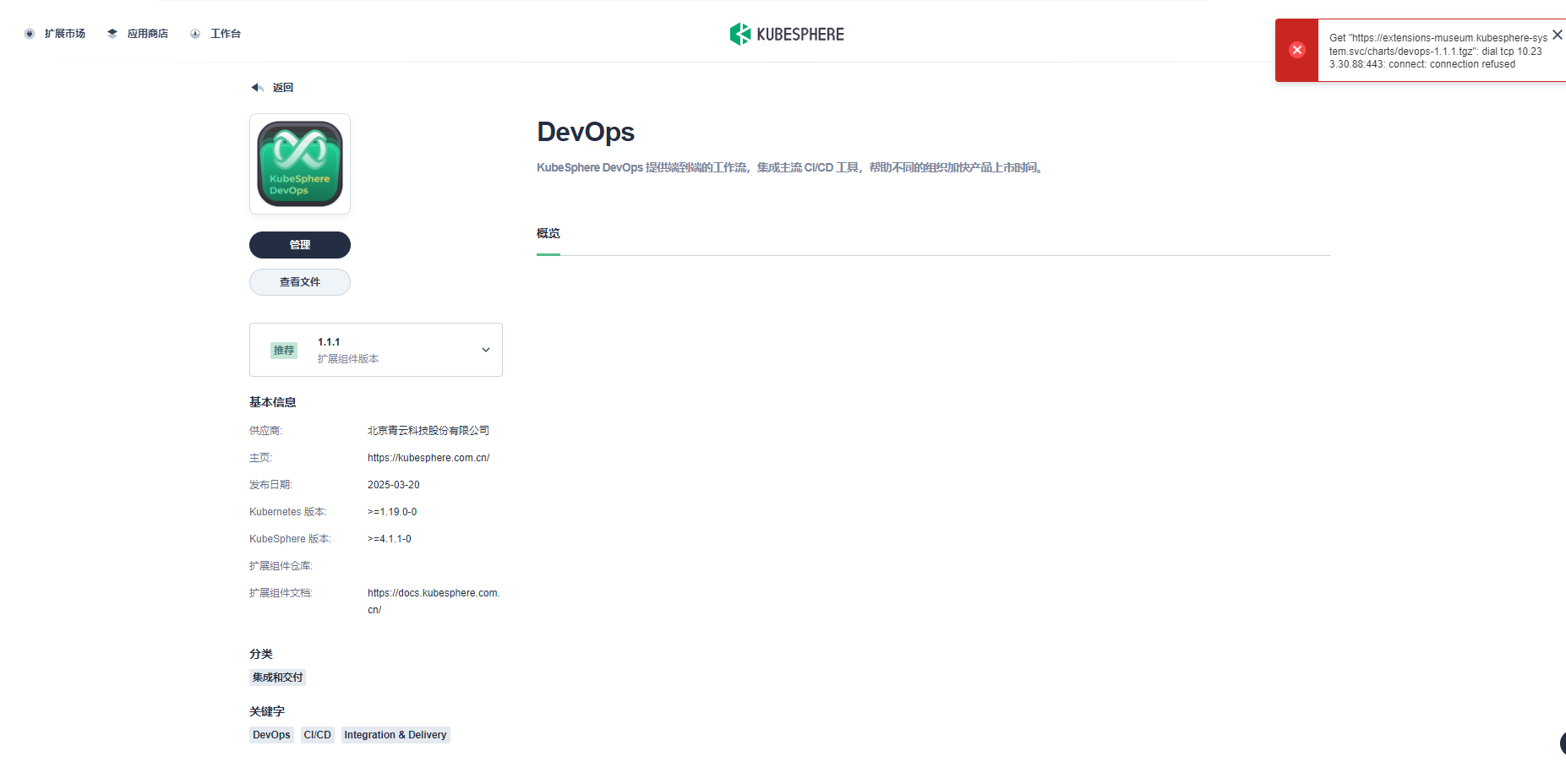
Task: Click the 返回 back link text
Action: 283,88
